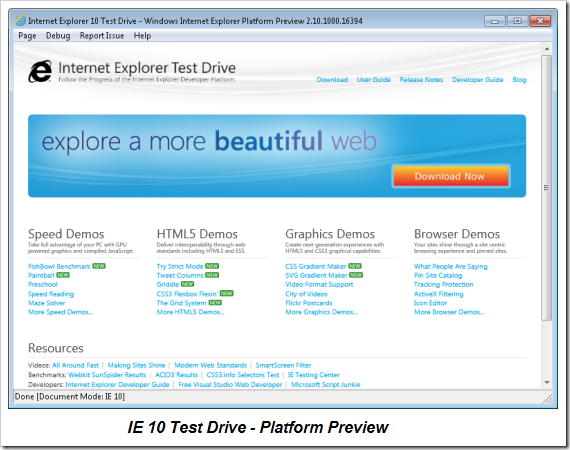Click More Speed Demos link

coord(61,312)
